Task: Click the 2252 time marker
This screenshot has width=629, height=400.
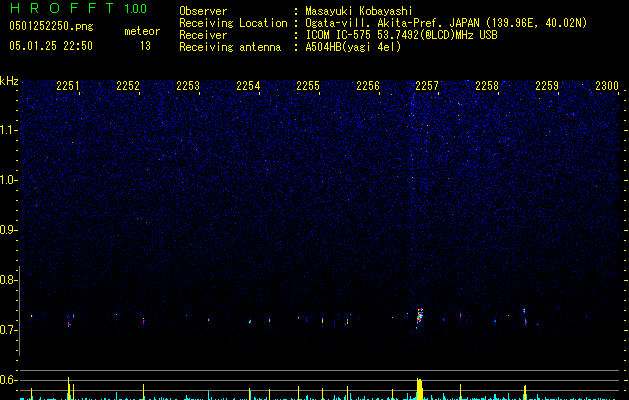Action: (x=128, y=86)
